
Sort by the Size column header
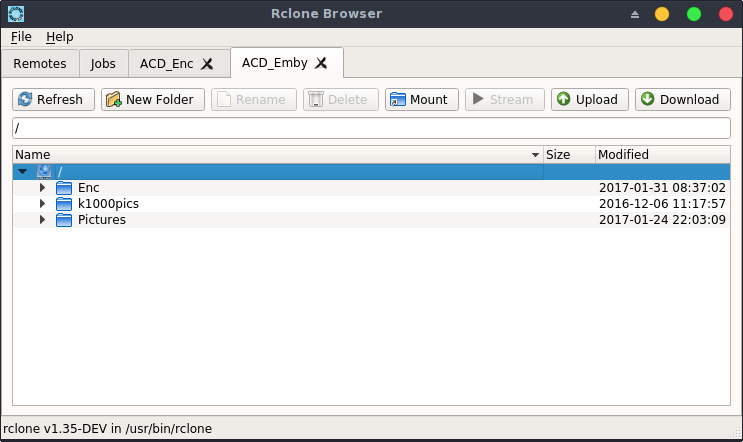click(x=569, y=154)
